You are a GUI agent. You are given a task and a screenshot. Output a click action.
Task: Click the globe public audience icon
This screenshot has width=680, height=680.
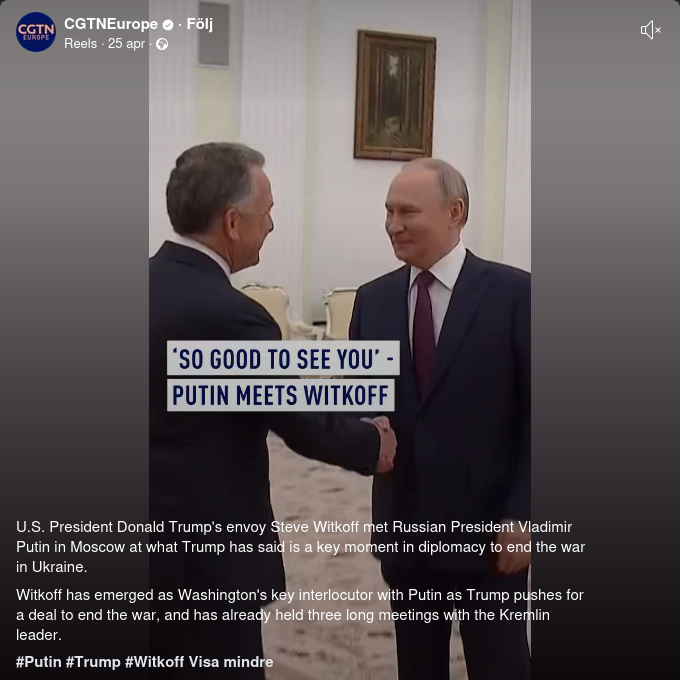162,44
